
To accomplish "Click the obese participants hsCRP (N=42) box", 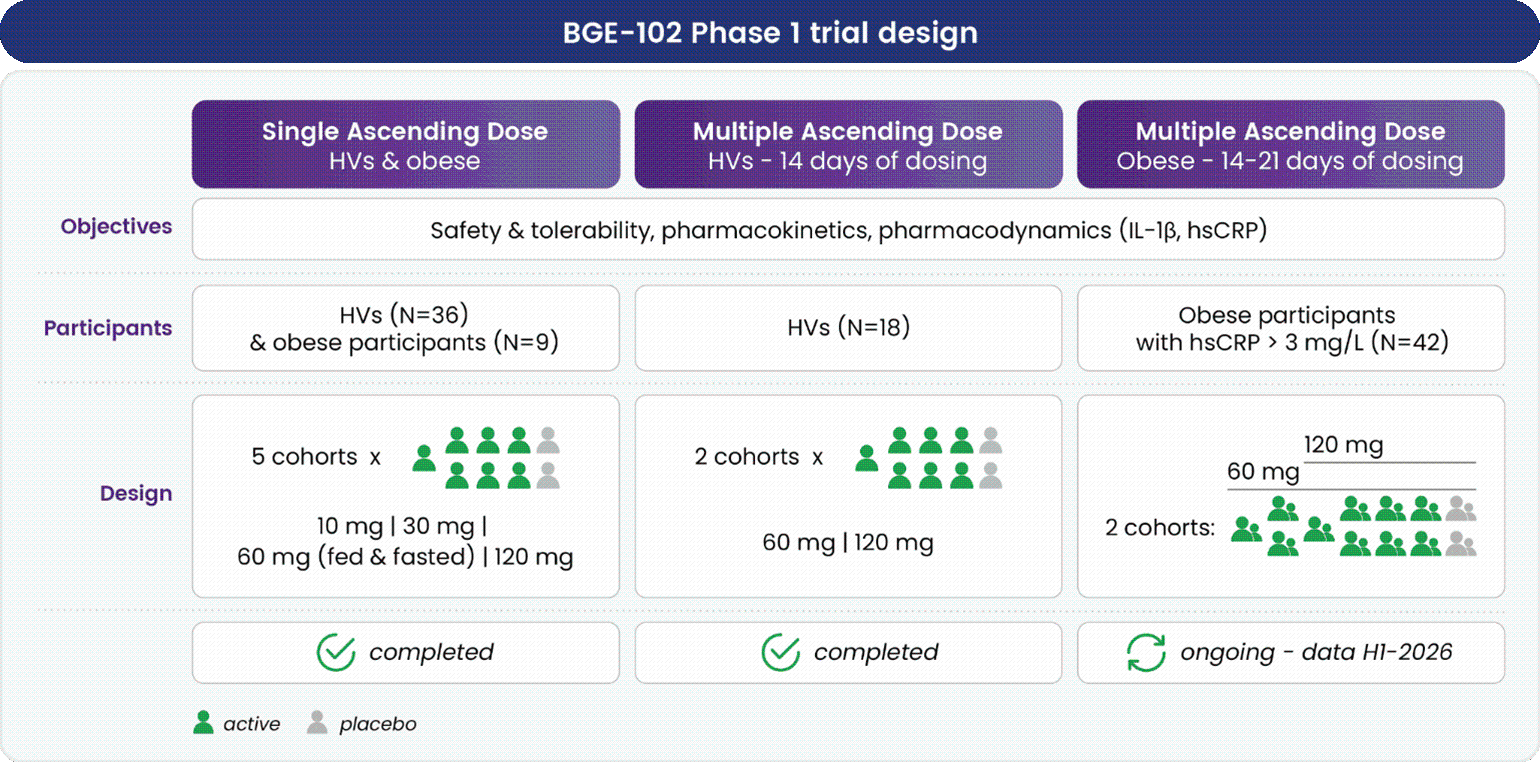I will tap(1290, 329).
